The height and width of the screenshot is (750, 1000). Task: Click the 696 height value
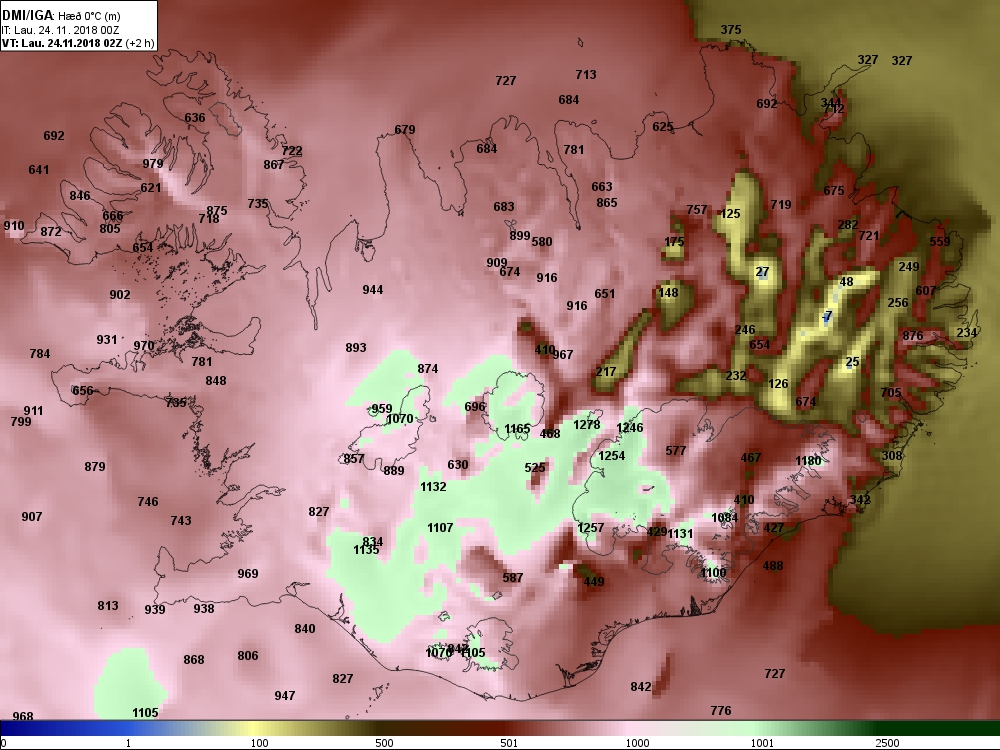475,407
